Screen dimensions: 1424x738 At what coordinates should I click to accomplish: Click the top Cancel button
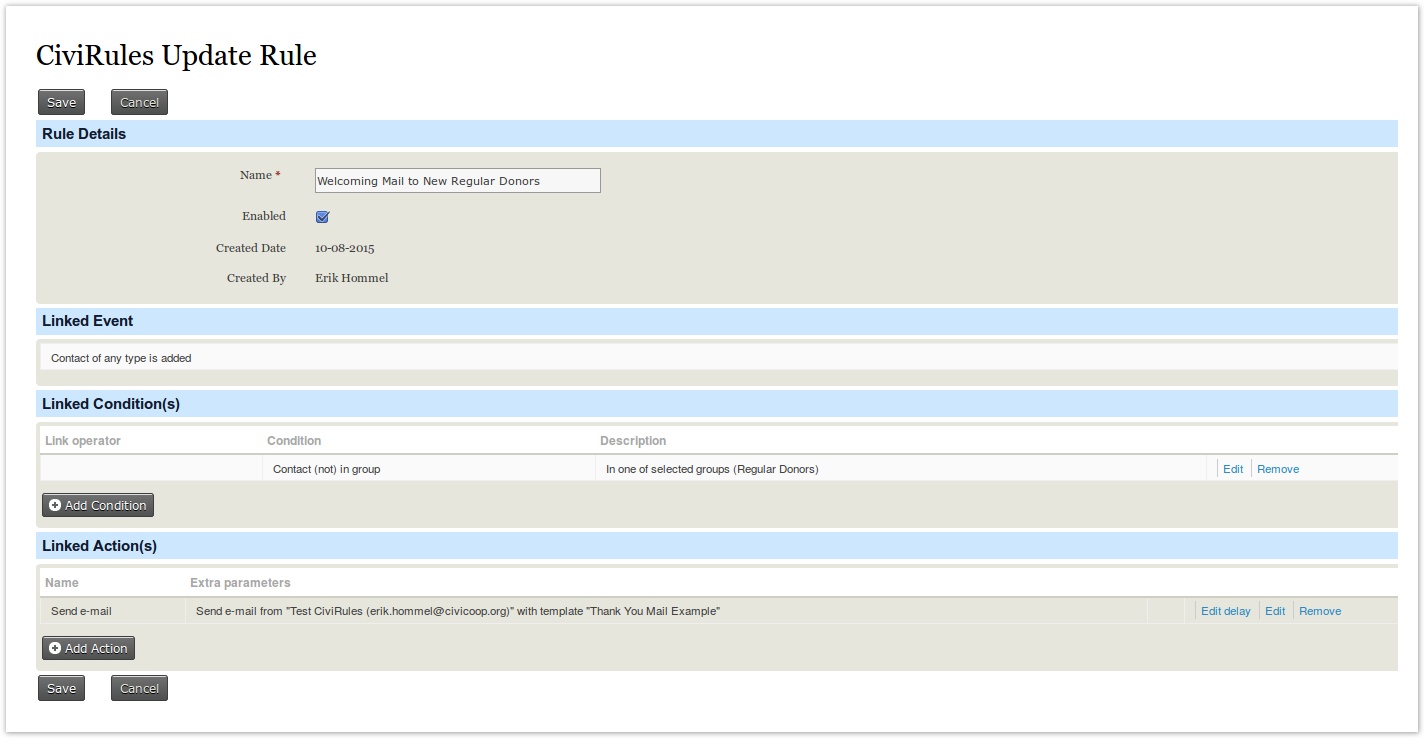pos(139,102)
